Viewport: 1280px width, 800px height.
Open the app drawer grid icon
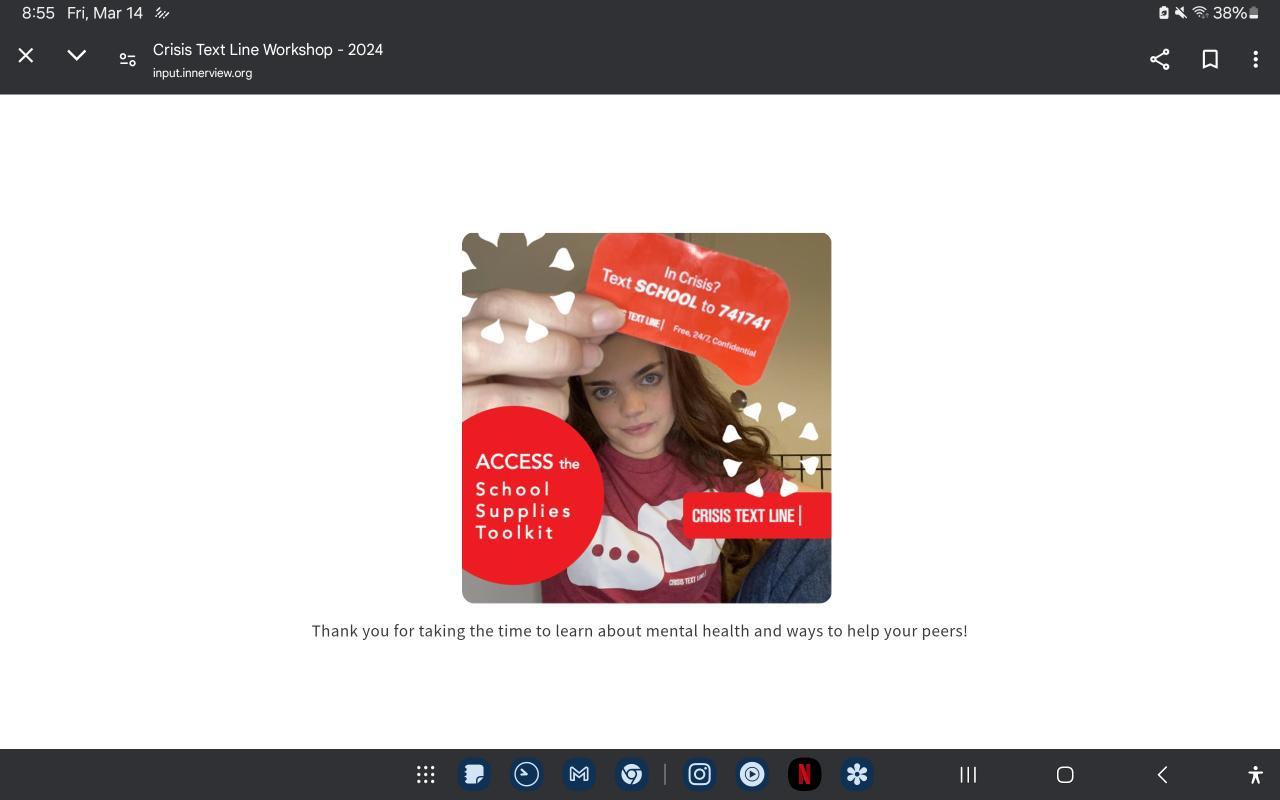click(x=425, y=774)
